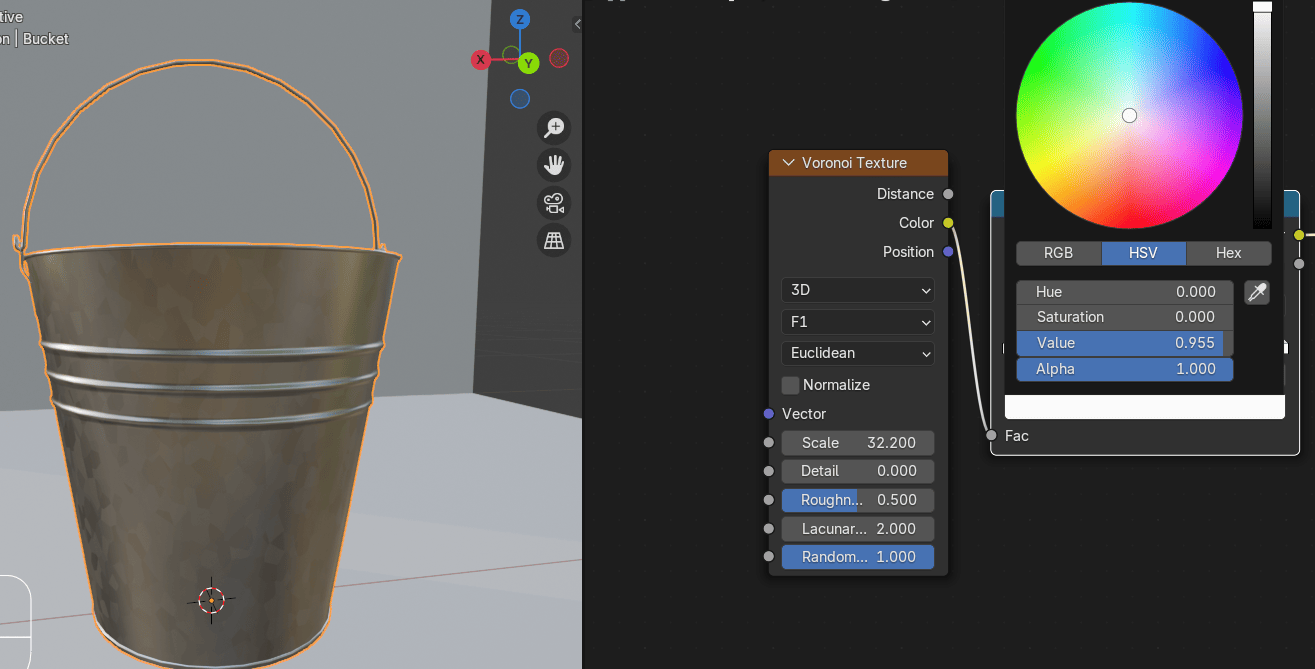1315x669 pixels.
Task: Select the HSV color mode tab
Action: [1143, 253]
